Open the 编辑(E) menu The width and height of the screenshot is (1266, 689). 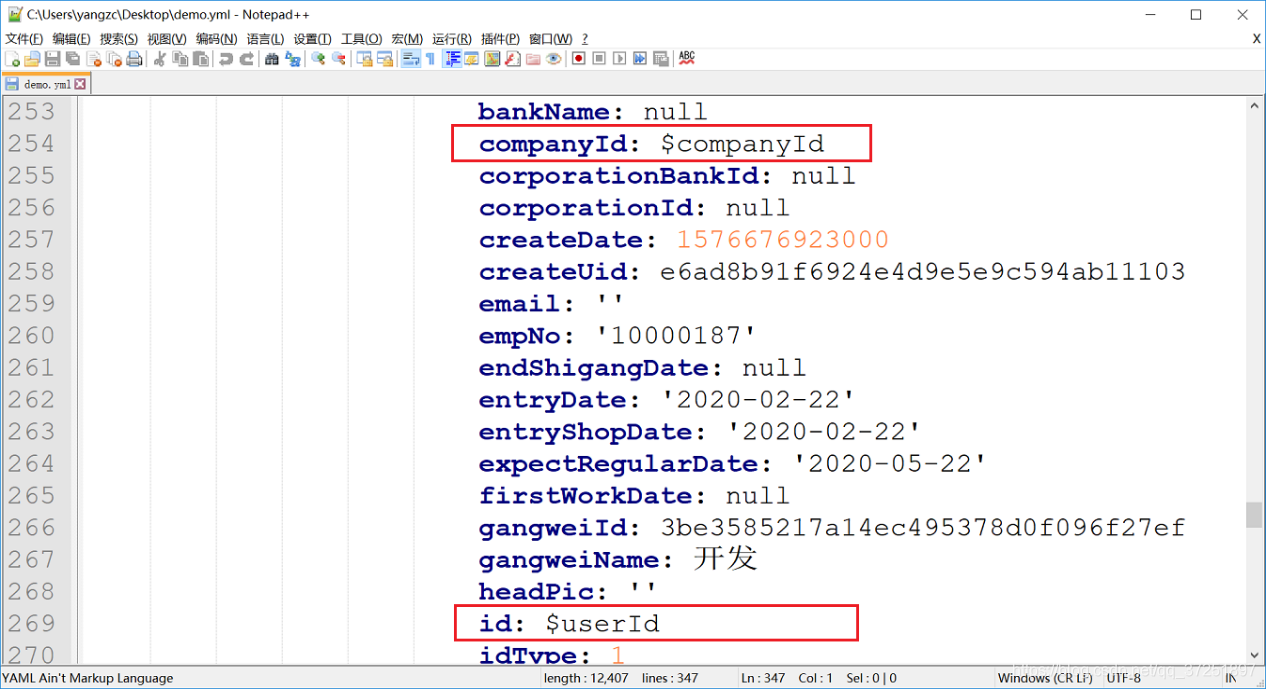tap(71, 39)
